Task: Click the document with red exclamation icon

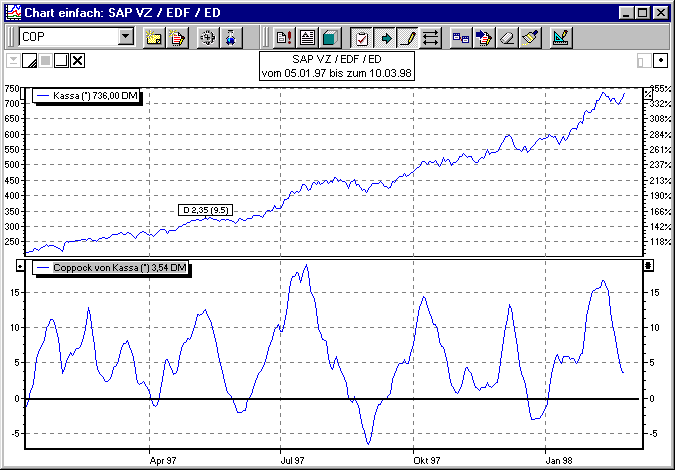Action: coord(283,38)
